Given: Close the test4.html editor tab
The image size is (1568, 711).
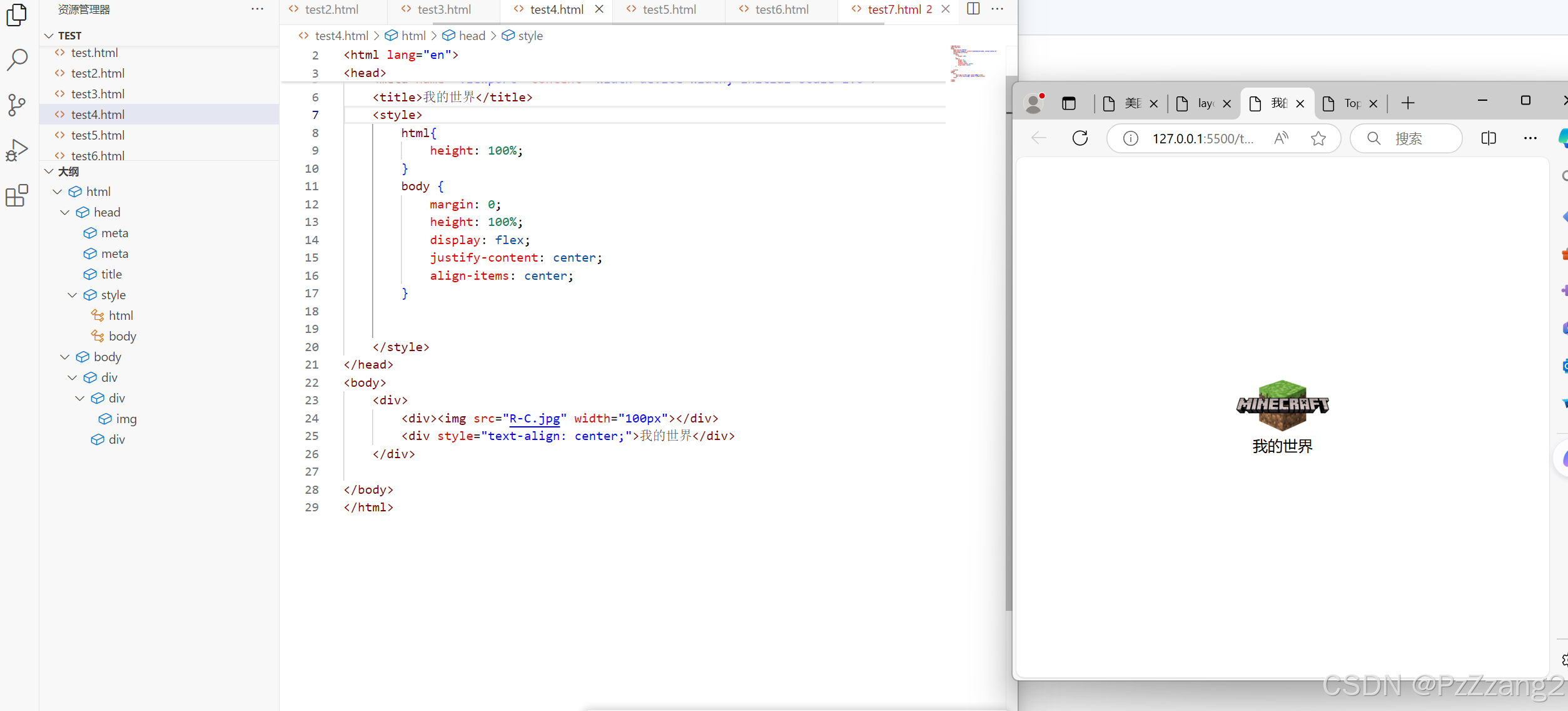Looking at the screenshot, I should 599,9.
